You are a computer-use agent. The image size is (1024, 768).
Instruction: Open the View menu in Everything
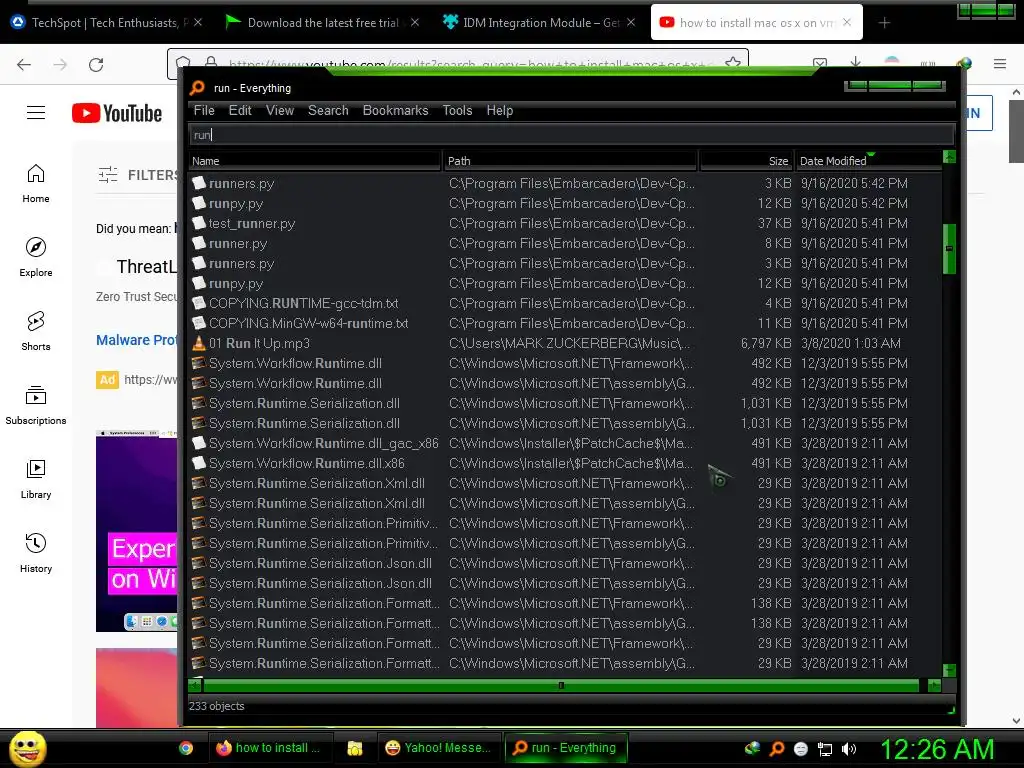coord(280,110)
